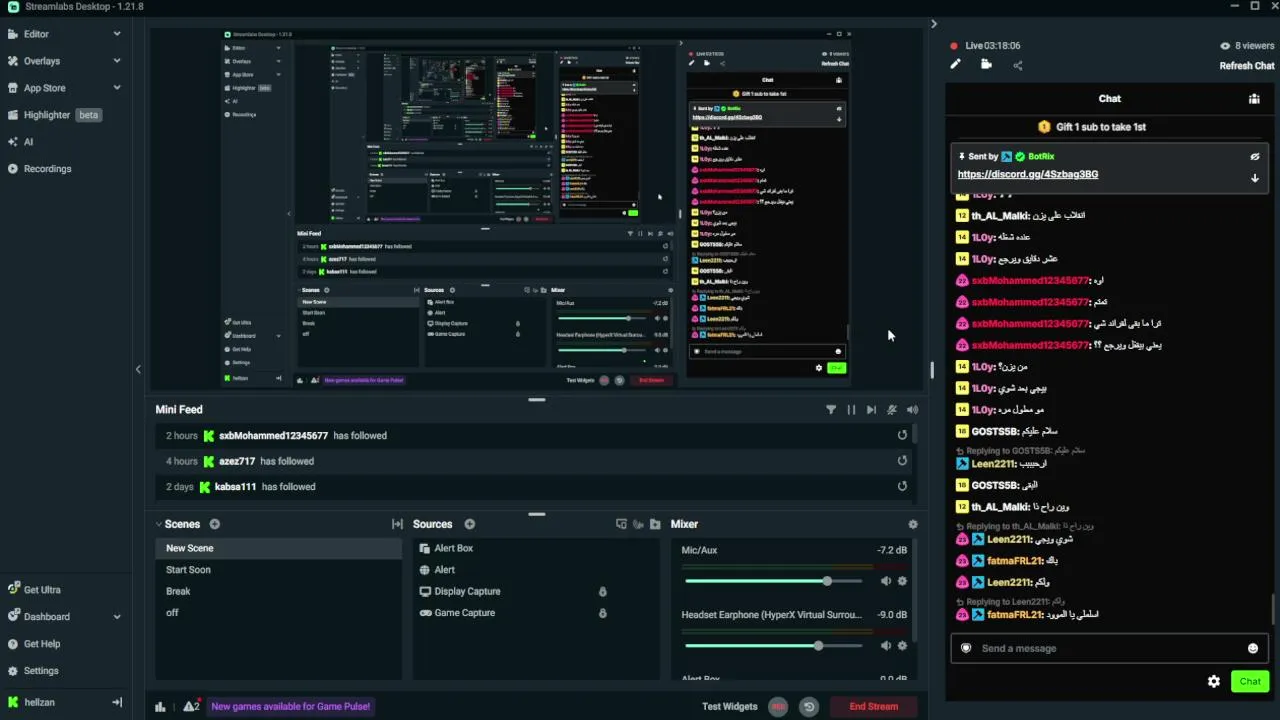
Task: Toggle Mini Feed alert volume speaker
Action: pyautogui.click(x=912, y=410)
